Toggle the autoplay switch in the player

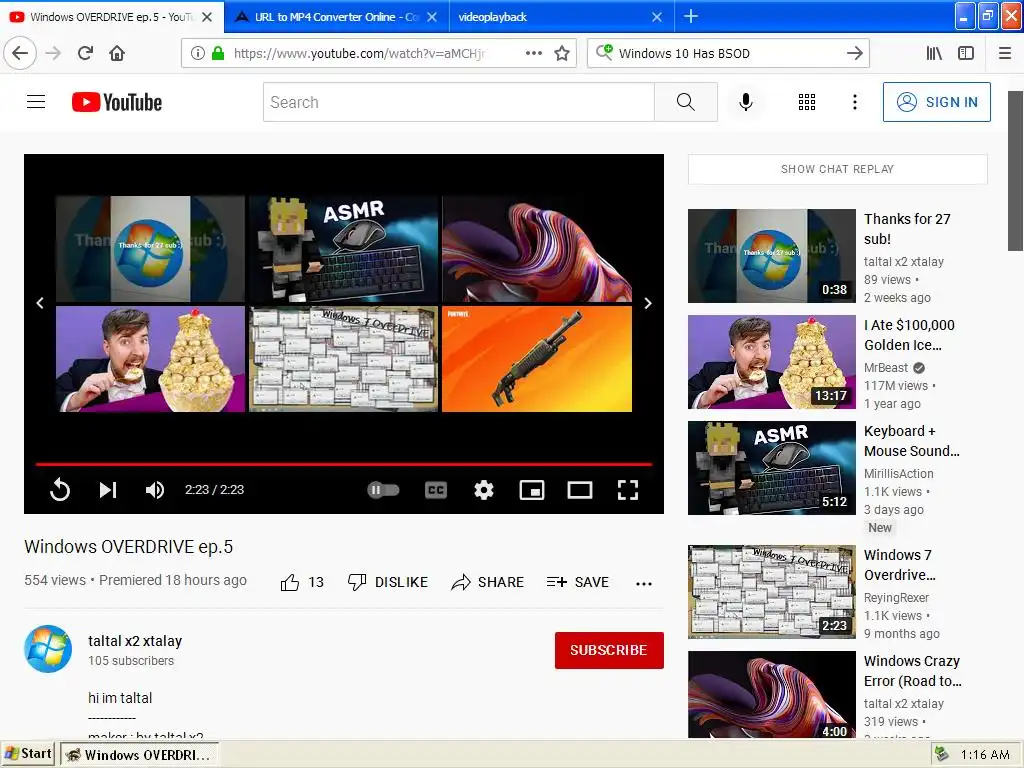tap(383, 489)
